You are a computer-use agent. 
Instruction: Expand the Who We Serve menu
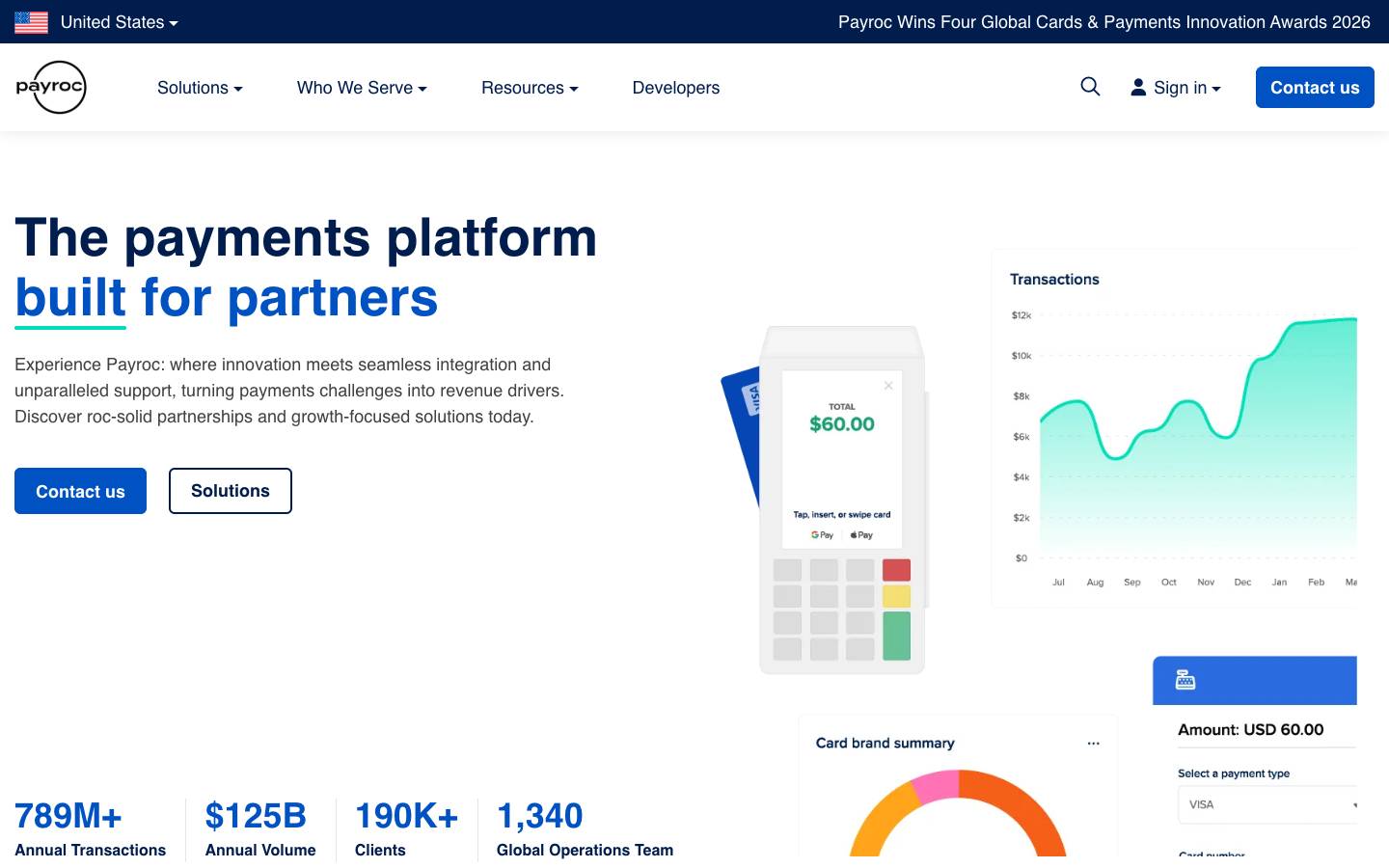pyautogui.click(x=362, y=88)
